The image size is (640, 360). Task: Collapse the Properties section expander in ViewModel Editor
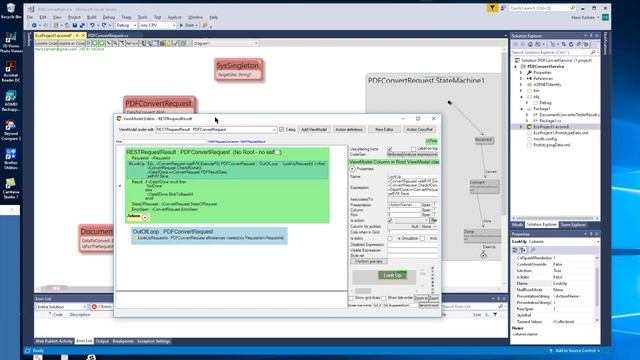click(352, 169)
